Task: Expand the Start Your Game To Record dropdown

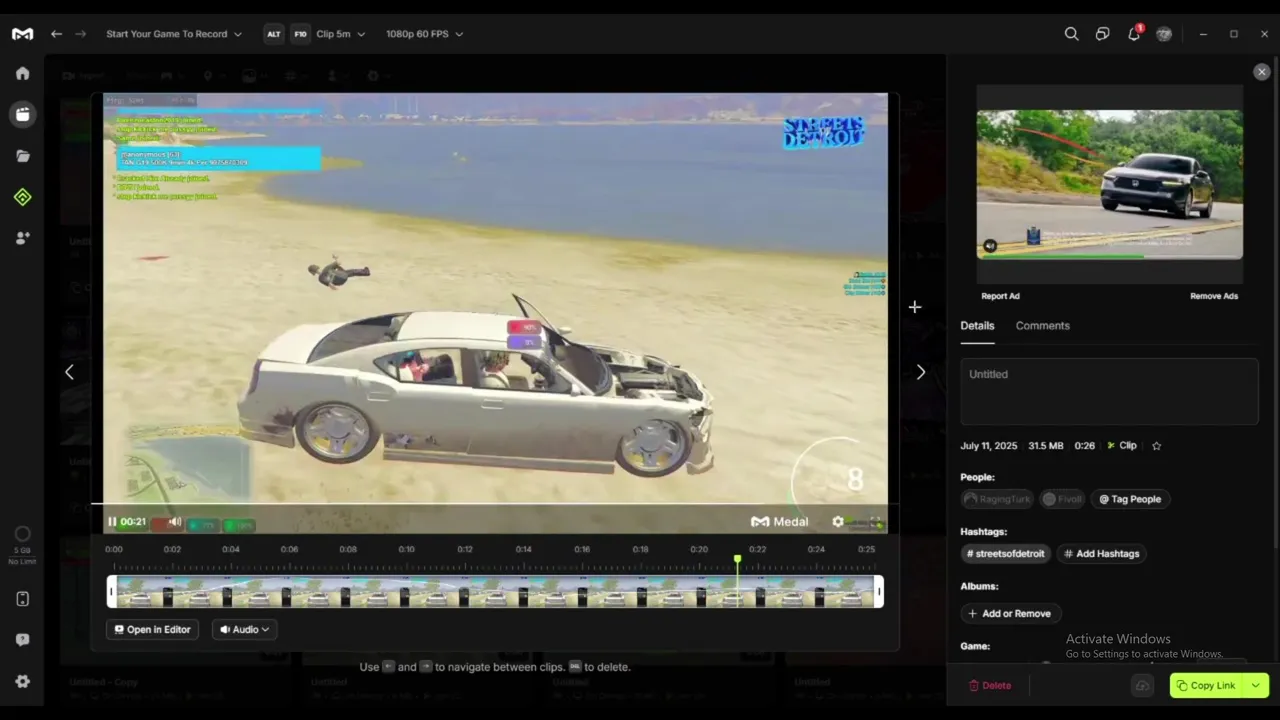Action: (174, 34)
